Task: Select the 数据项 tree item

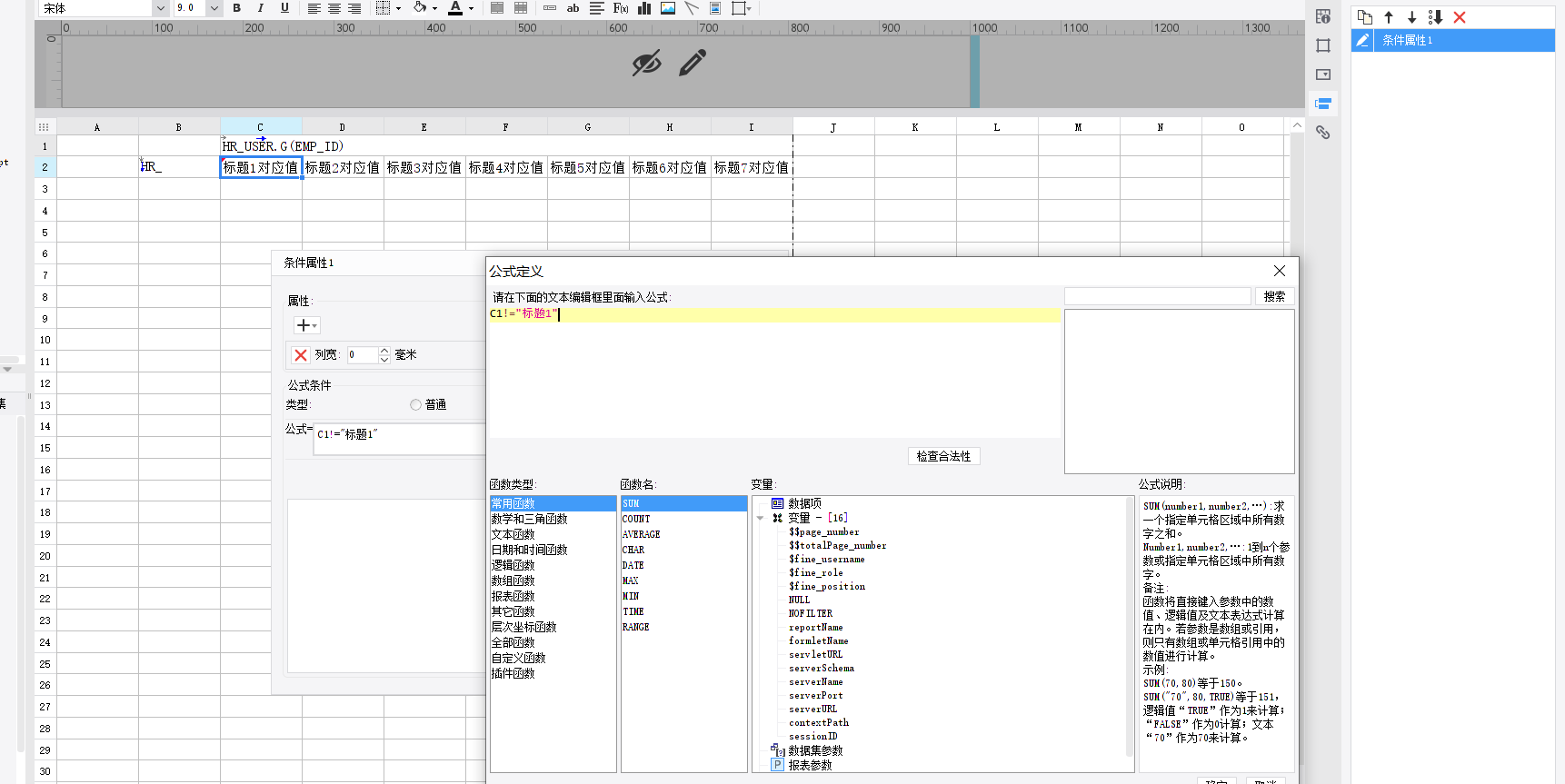Action: (803, 503)
